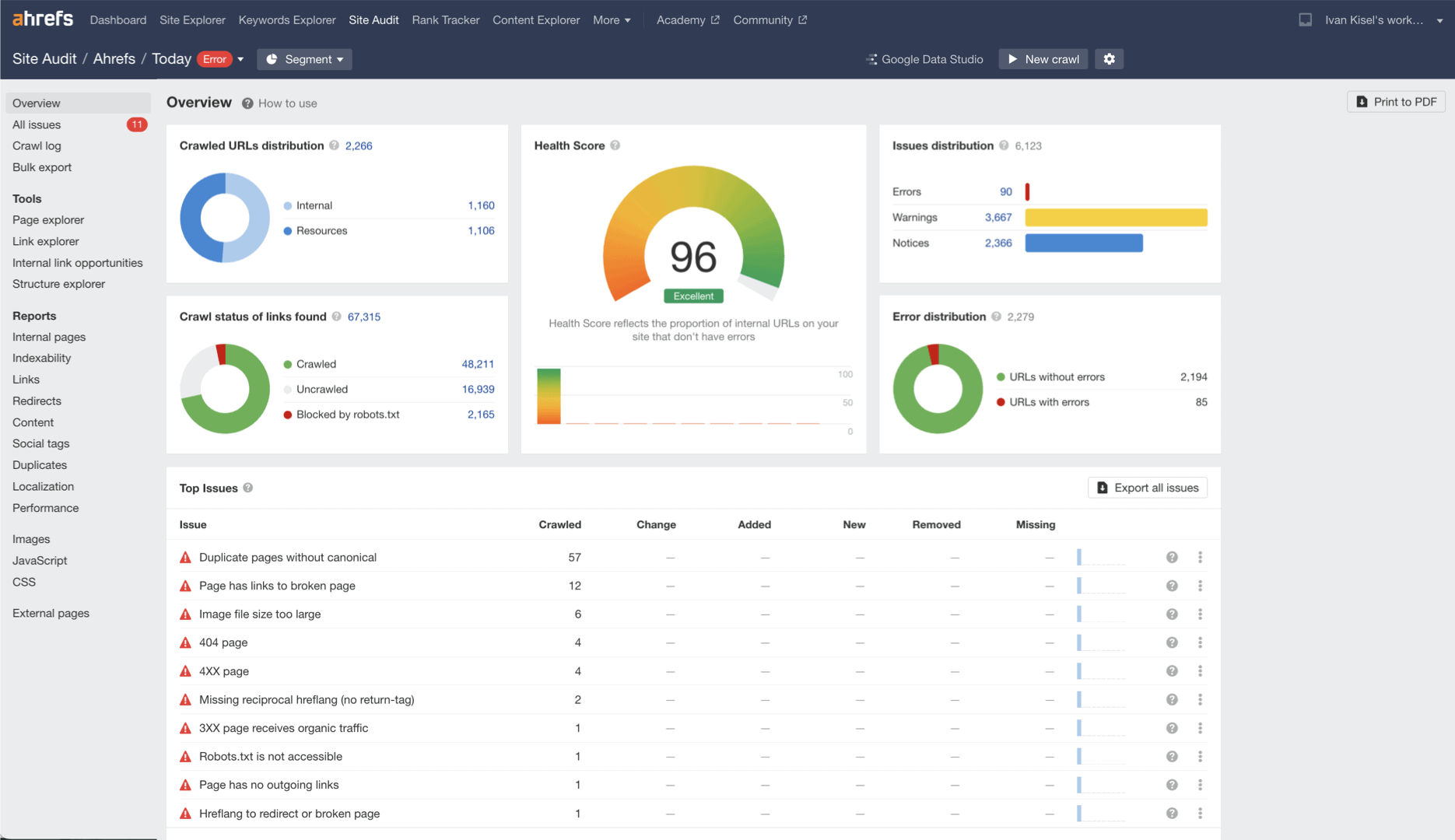This screenshot has height=840, width=1455.
Task: Click the Blocked by robots.txt count 2,165
Action: (480, 415)
